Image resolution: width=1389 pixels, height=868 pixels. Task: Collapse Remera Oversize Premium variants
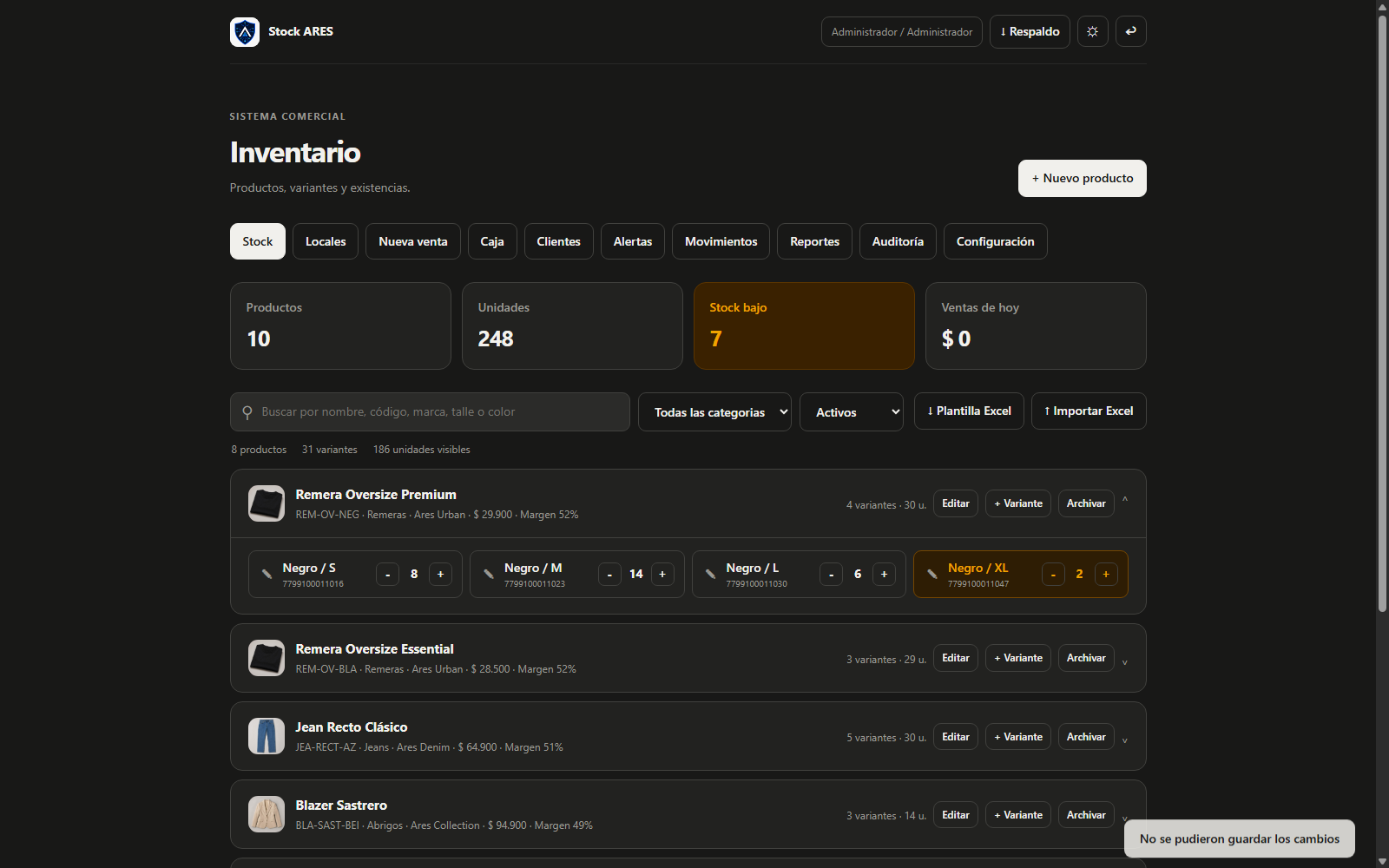(1125, 501)
